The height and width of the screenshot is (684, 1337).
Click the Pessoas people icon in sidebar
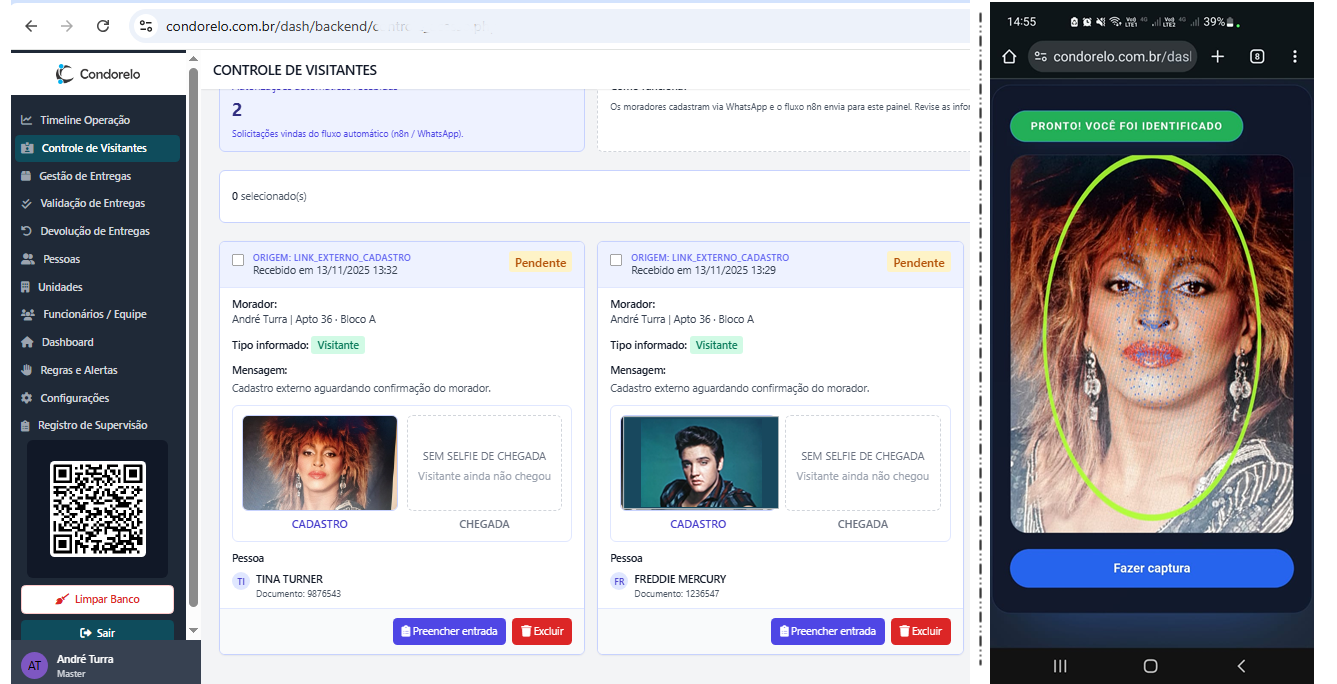(x=28, y=259)
